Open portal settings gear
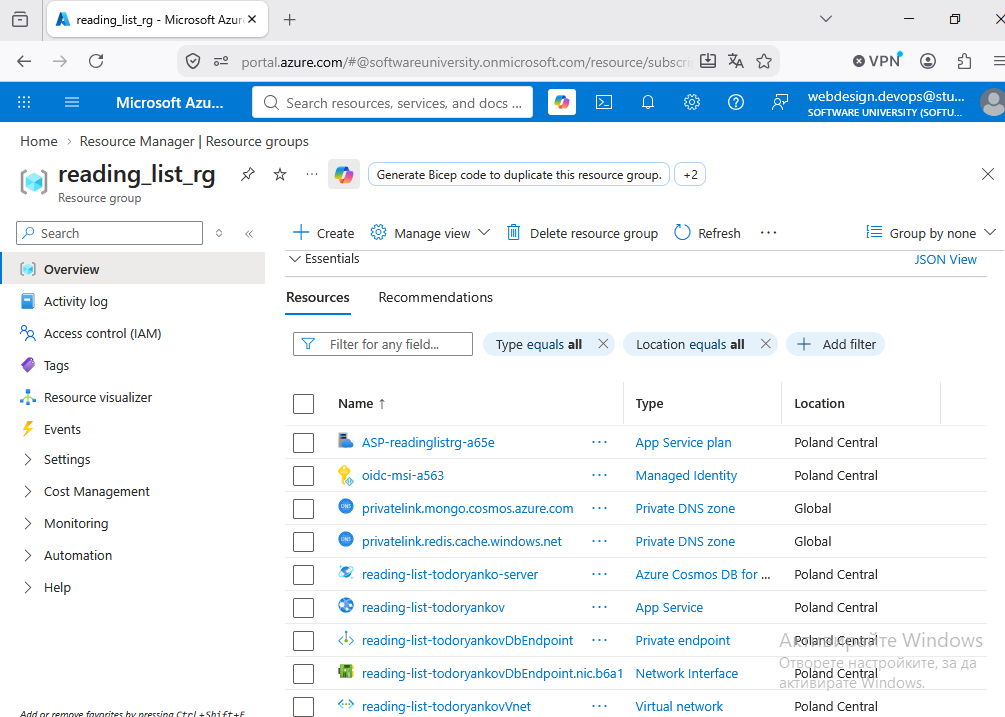 tap(692, 103)
